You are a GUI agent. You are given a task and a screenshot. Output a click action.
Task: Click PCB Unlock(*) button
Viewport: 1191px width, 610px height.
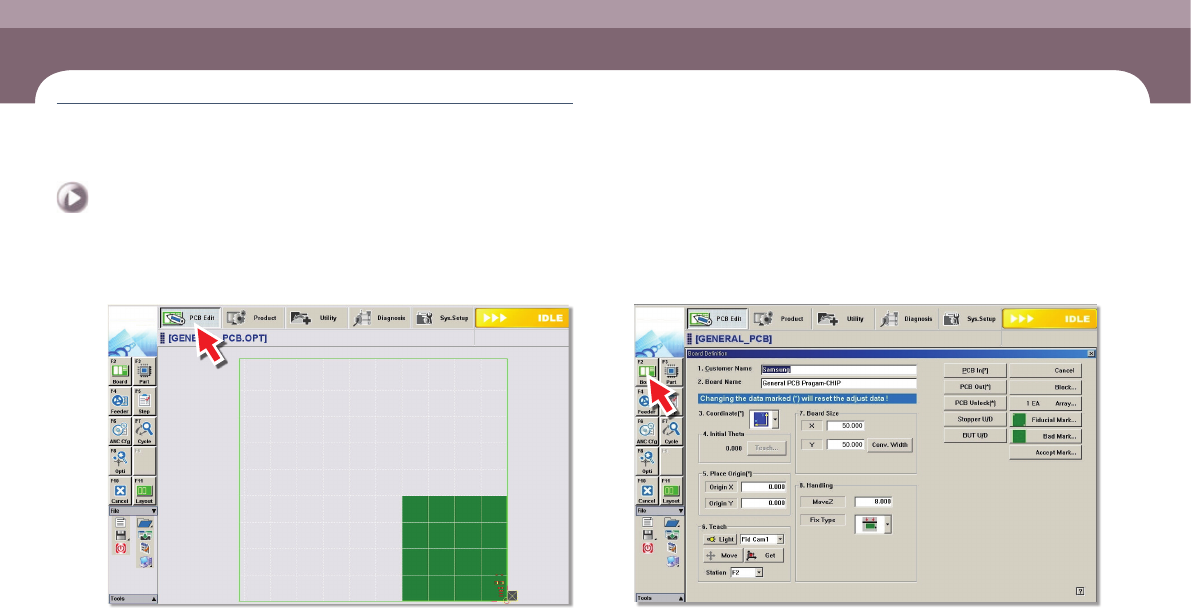point(975,403)
